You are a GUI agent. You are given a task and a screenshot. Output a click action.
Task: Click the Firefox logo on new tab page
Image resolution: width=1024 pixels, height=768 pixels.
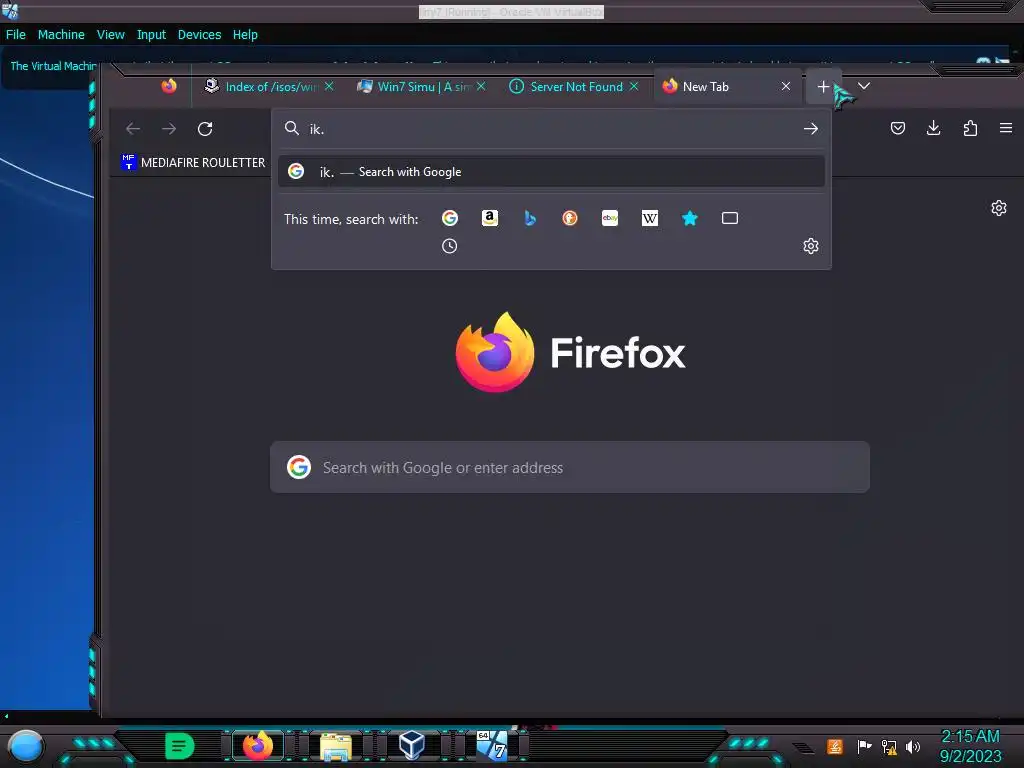pos(495,353)
